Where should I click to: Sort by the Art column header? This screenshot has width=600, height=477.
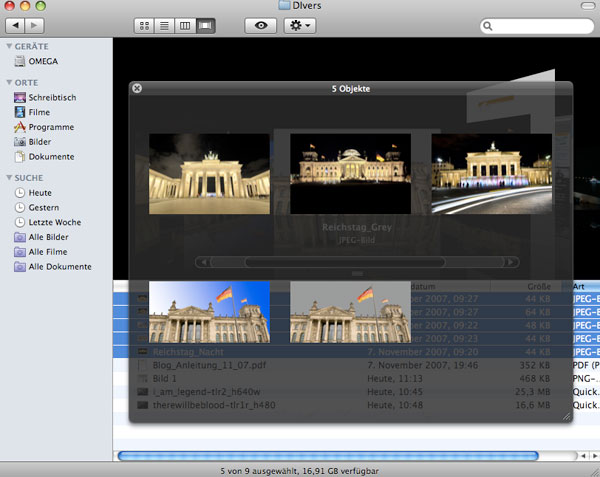click(x=582, y=286)
